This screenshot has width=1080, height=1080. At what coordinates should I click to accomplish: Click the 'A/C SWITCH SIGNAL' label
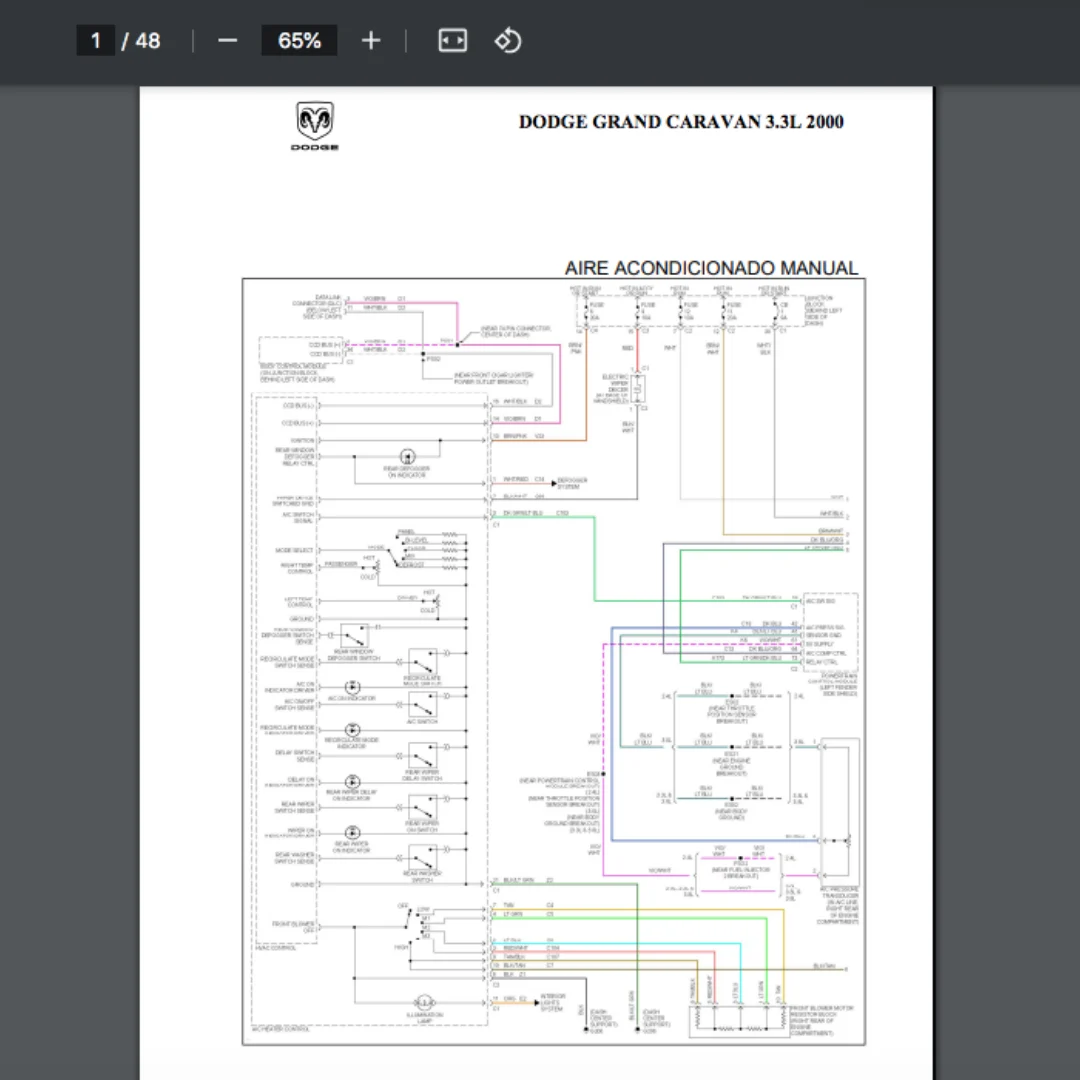[x=298, y=517]
